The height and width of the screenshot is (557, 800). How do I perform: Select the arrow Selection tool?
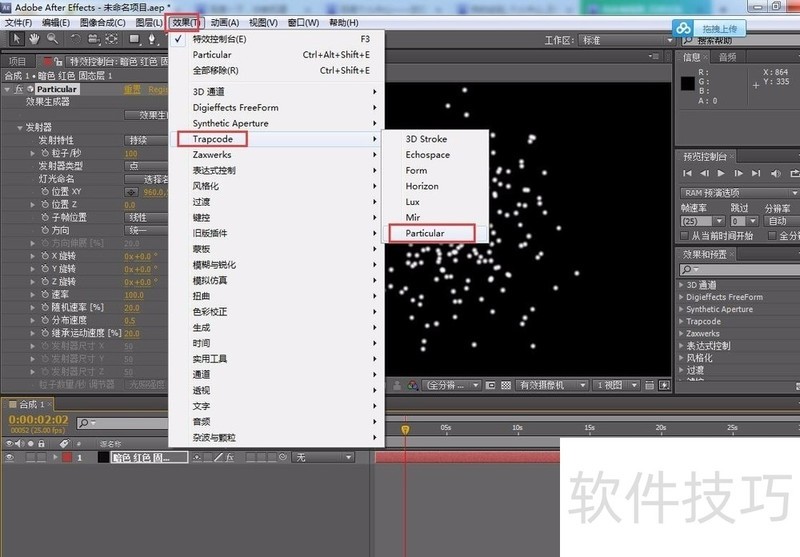16,39
